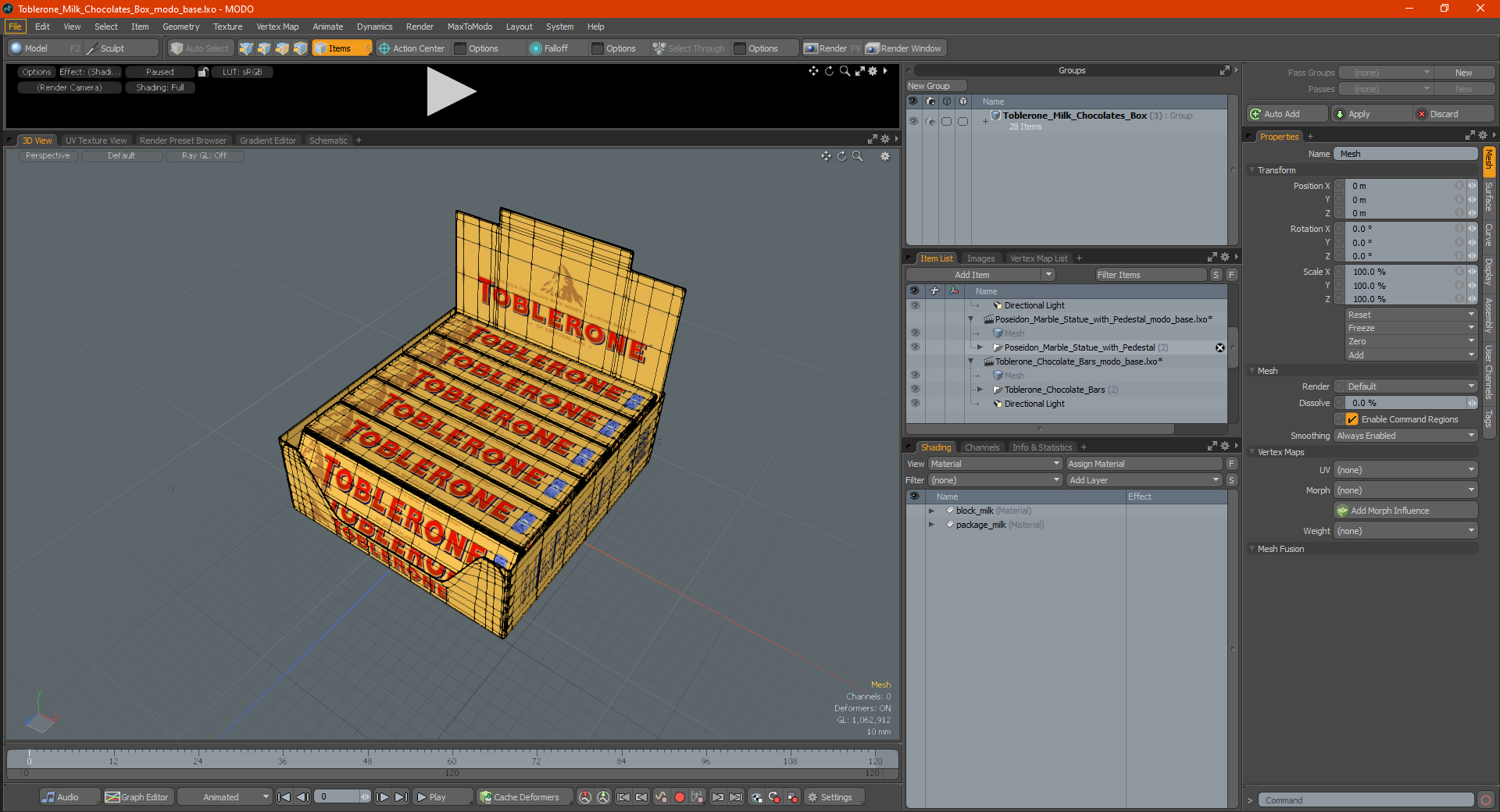Image resolution: width=1500 pixels, height=812 pixels.
Task: Open Smoothing Always Enabled dropdown
Action: pyautogui.click(x=1405, y=436)
